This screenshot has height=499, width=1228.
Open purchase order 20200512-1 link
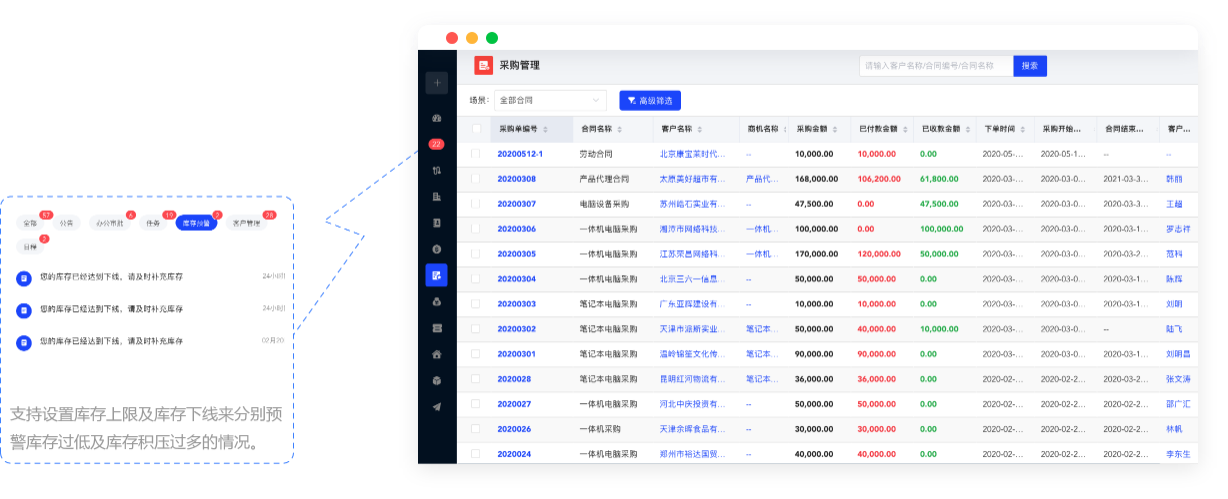[520, 154]
